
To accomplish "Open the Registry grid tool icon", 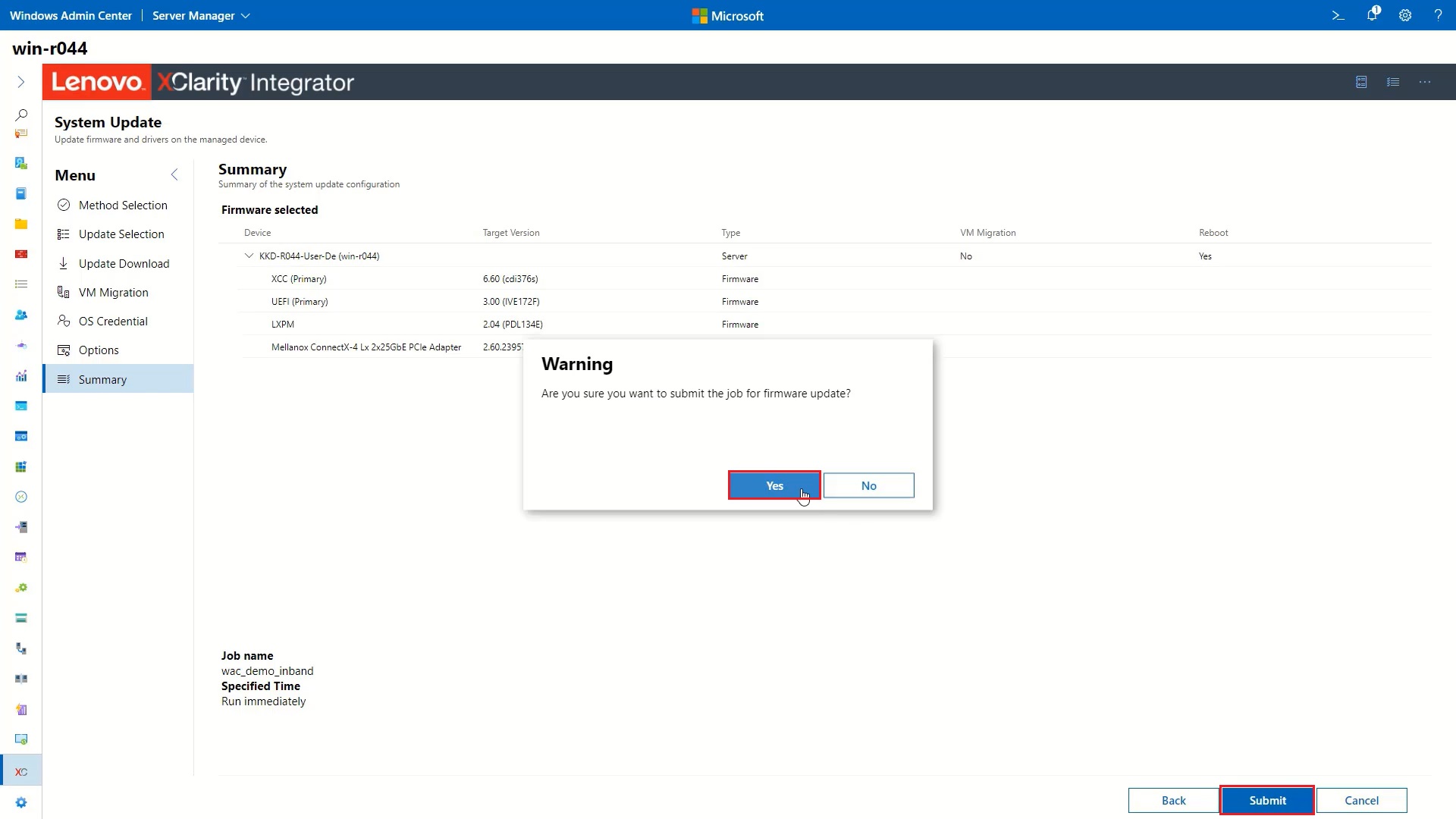I will tap(21, 466).
